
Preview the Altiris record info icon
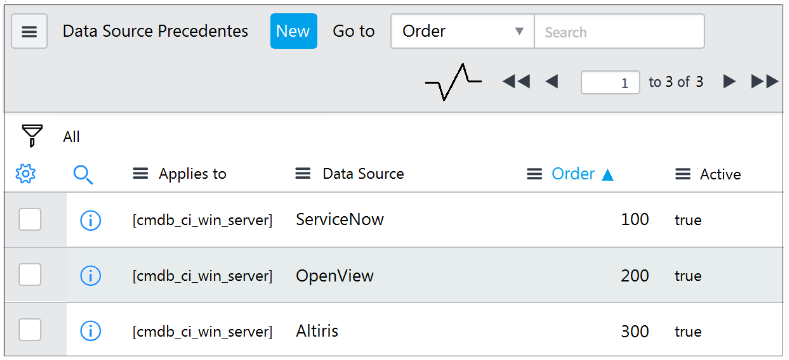tap(91, 331)
